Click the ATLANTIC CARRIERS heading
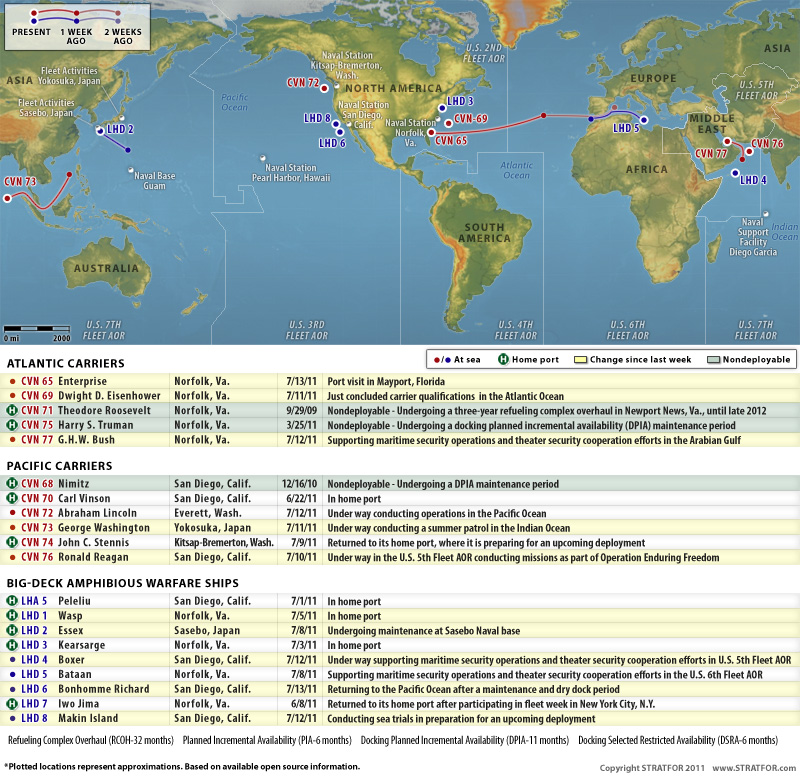 [65, 363]
